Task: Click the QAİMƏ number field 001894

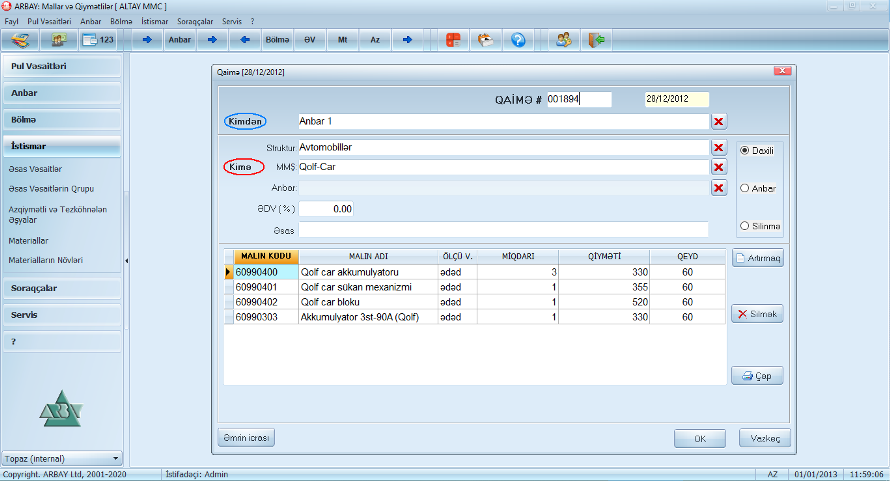Action: [x=579, y=99]
